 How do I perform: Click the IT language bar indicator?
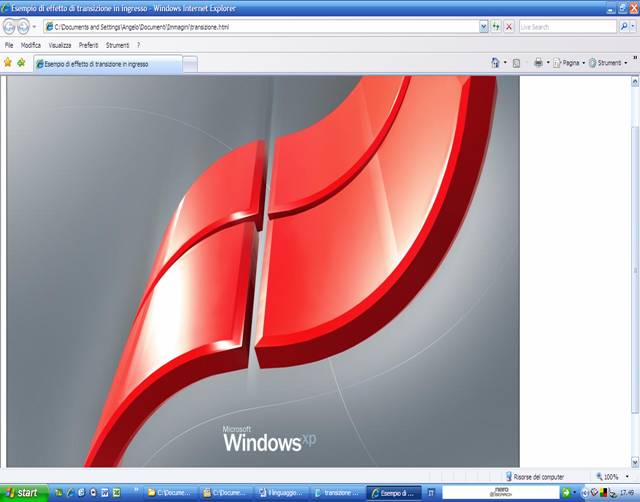(431, 493)
